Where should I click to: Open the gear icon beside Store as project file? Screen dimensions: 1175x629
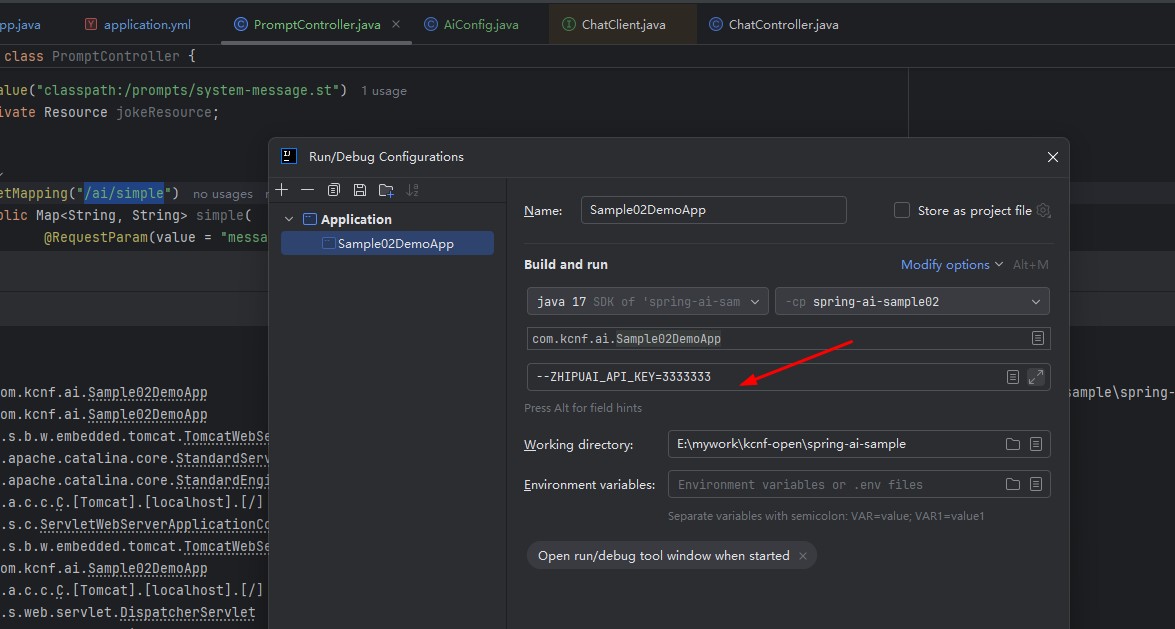pos(1044,211)
